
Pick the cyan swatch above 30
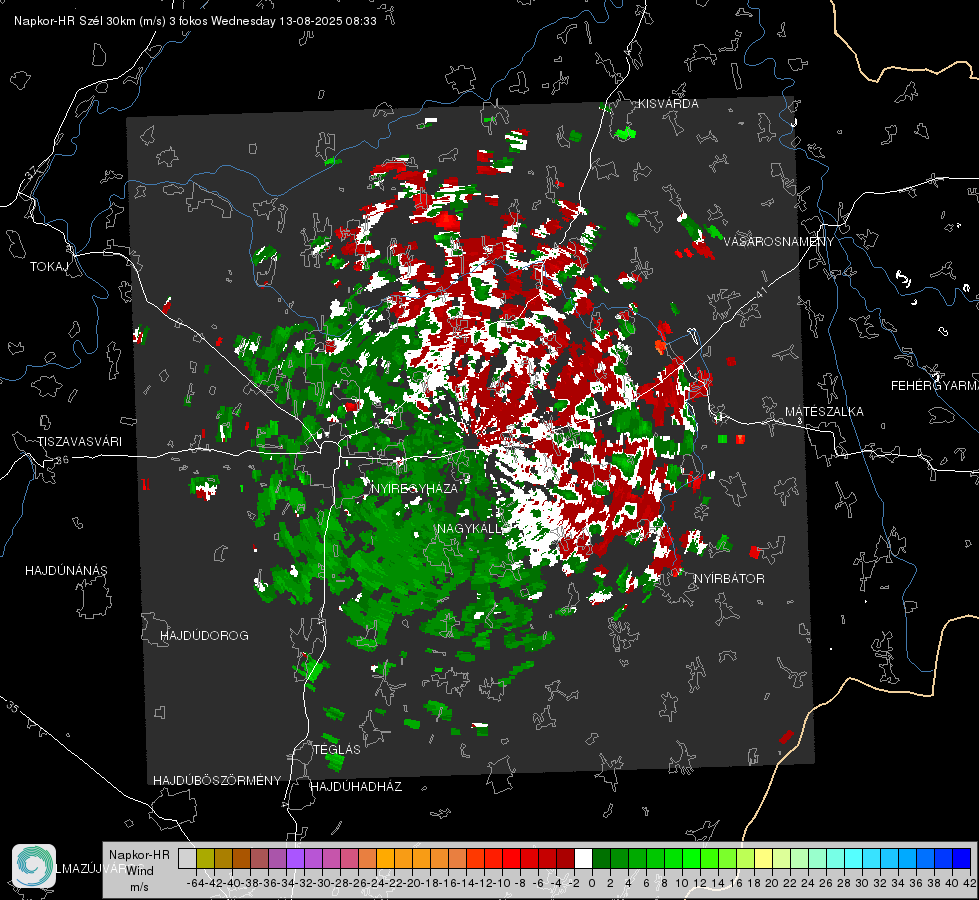pyautogui.click(x=872, y=858)
